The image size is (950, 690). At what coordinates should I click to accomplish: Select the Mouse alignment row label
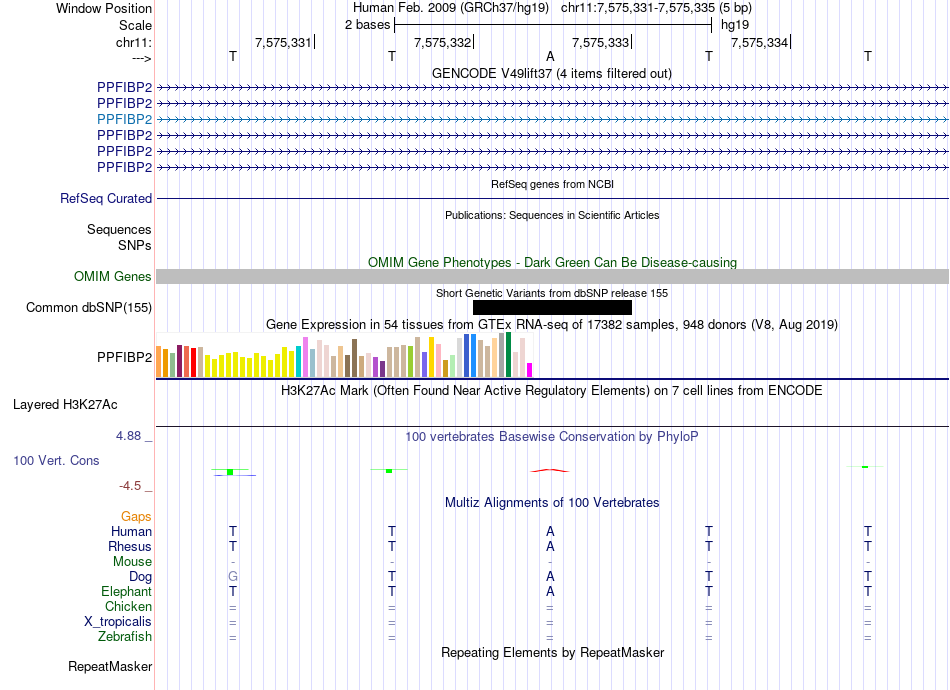[x=132, y=562]
